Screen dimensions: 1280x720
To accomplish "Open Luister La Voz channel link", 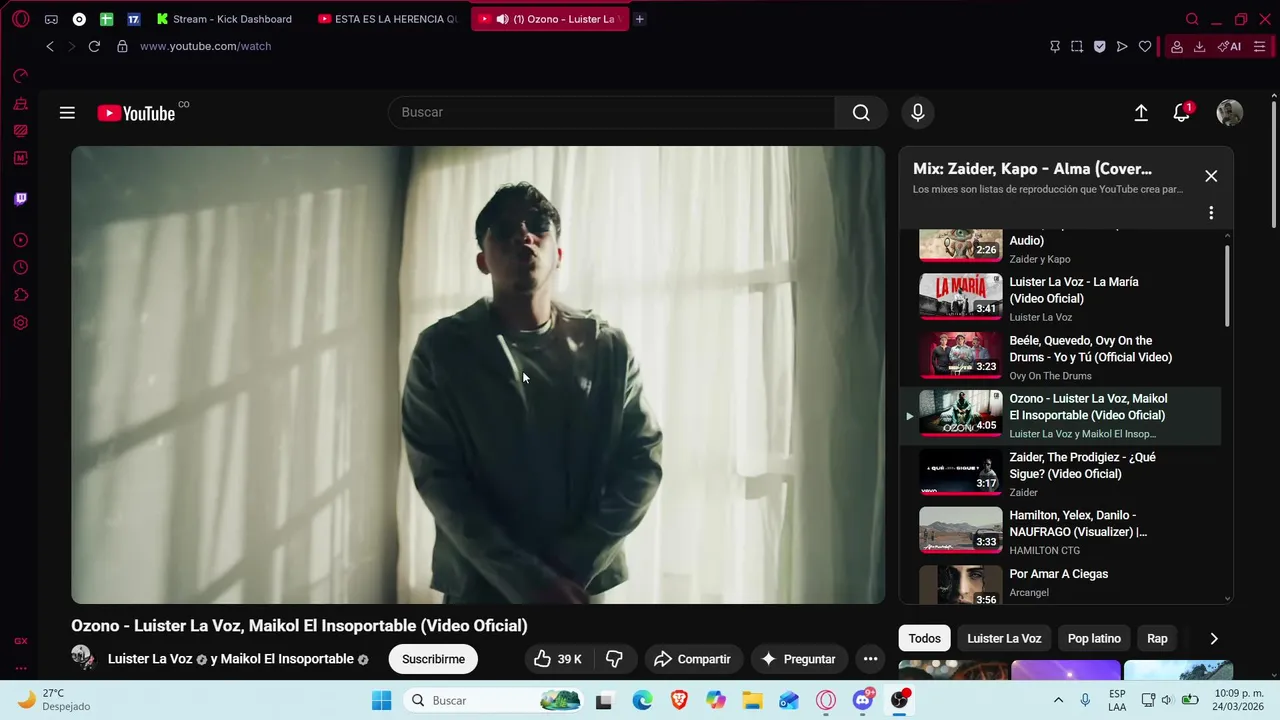I will coord(150,659).
